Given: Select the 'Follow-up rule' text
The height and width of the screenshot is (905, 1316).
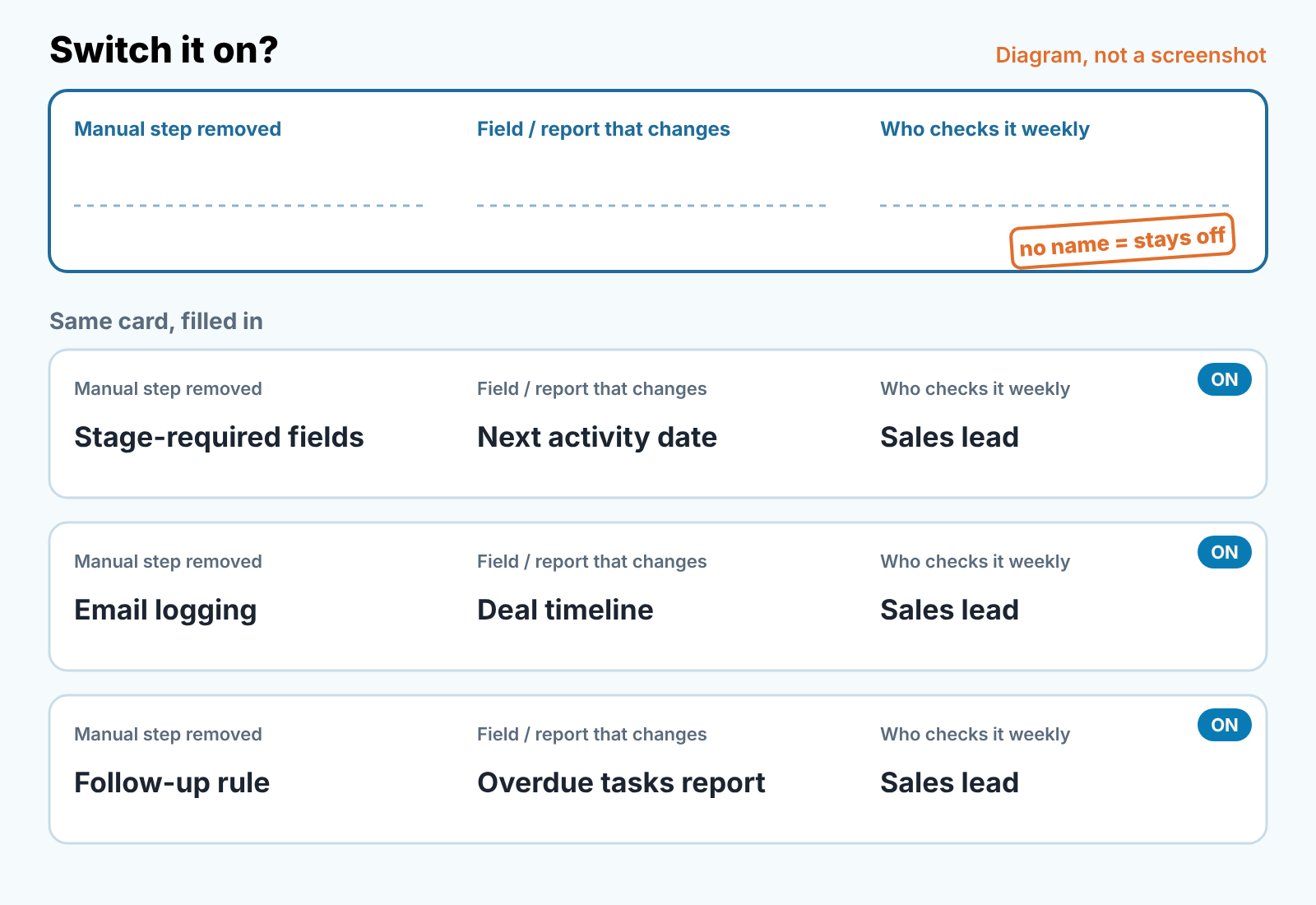Looking at the screenshot, I should click(172, 782).
